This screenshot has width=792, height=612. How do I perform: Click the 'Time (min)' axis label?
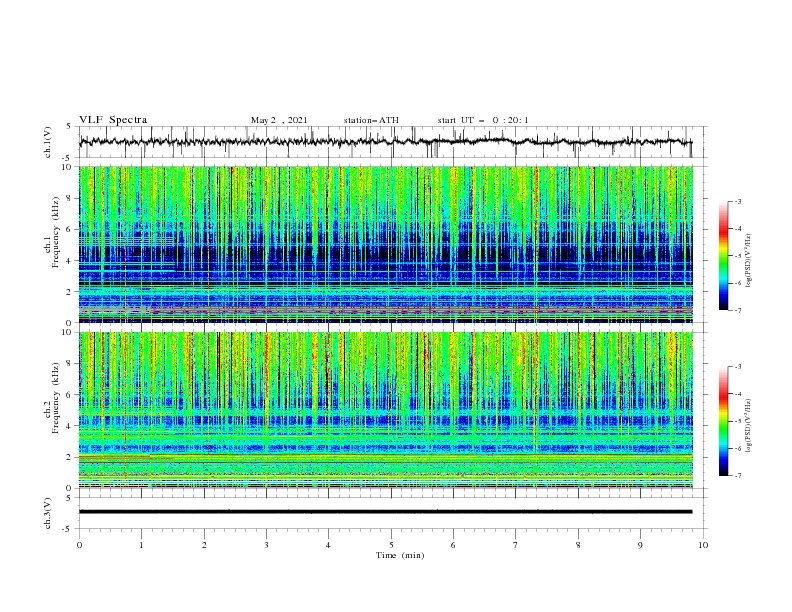click(400, 555)
